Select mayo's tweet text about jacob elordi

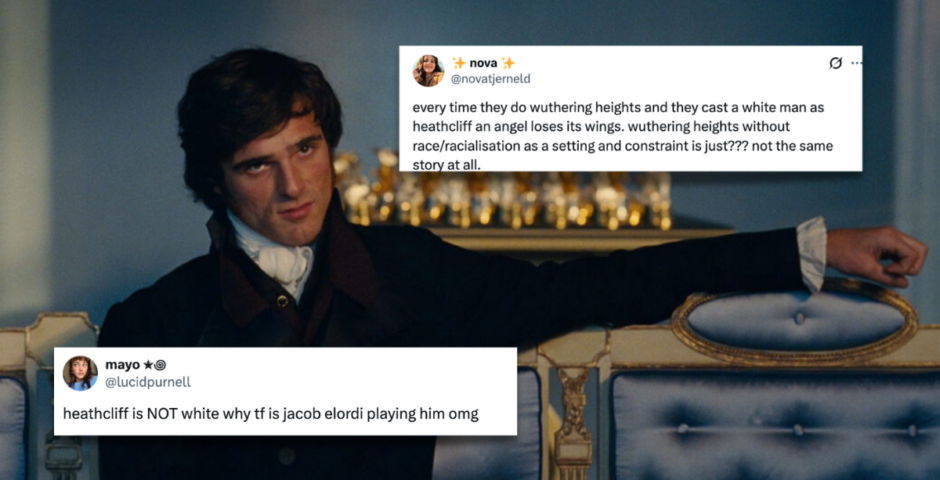click(x=272, y=414)
